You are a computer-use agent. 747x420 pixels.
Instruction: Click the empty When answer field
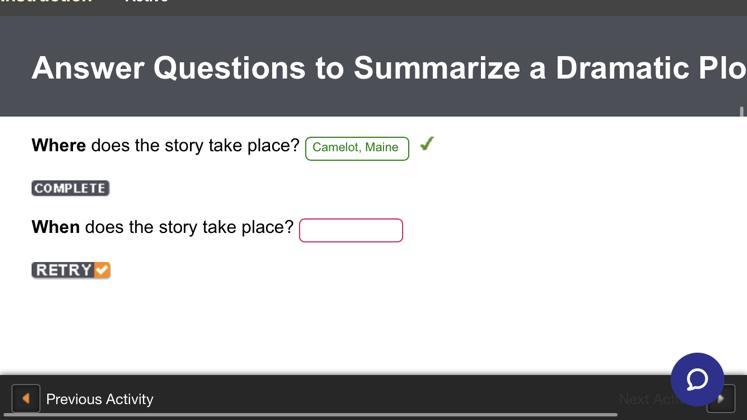tap(351, 230)
